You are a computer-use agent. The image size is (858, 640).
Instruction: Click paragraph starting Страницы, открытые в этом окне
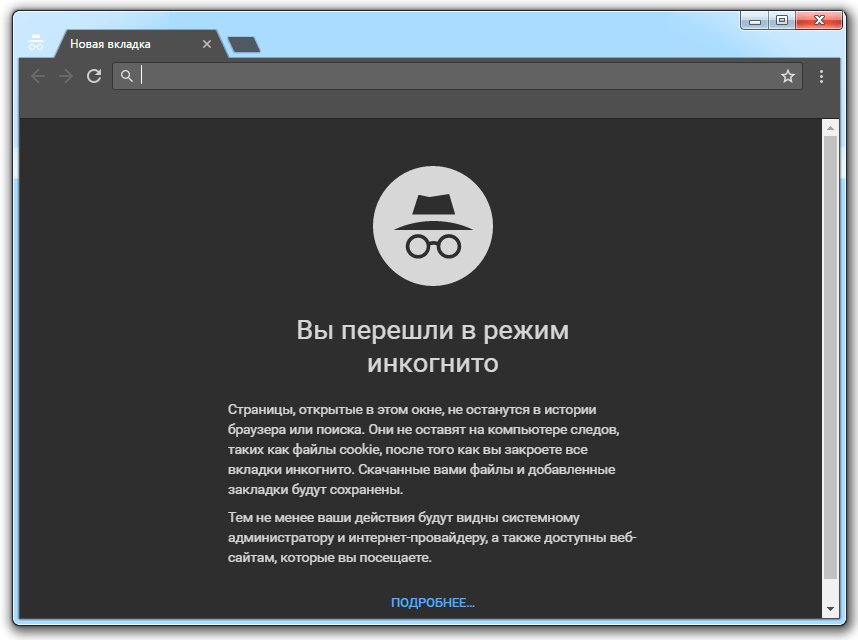[424, 450]
